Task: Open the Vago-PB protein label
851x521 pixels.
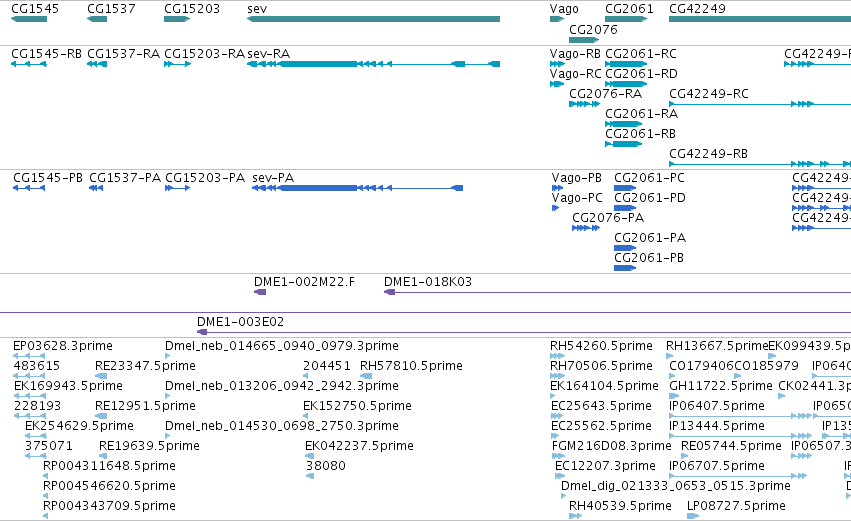Action: 576,178
